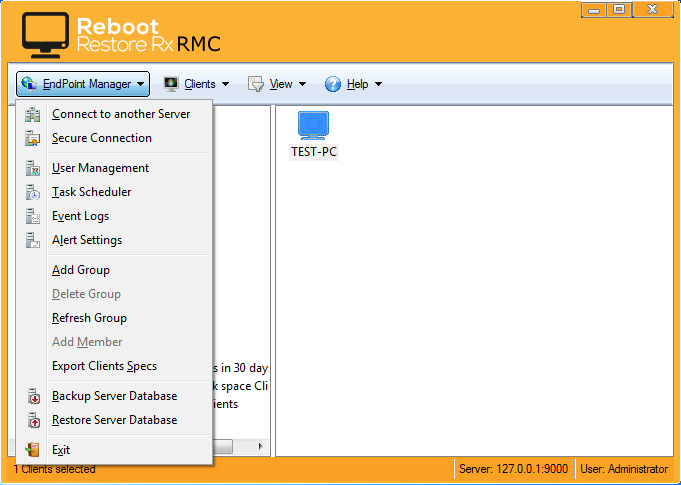Screen dimensions: 681x485
Task: Minimize the RMC window
Action: [594, 10]
